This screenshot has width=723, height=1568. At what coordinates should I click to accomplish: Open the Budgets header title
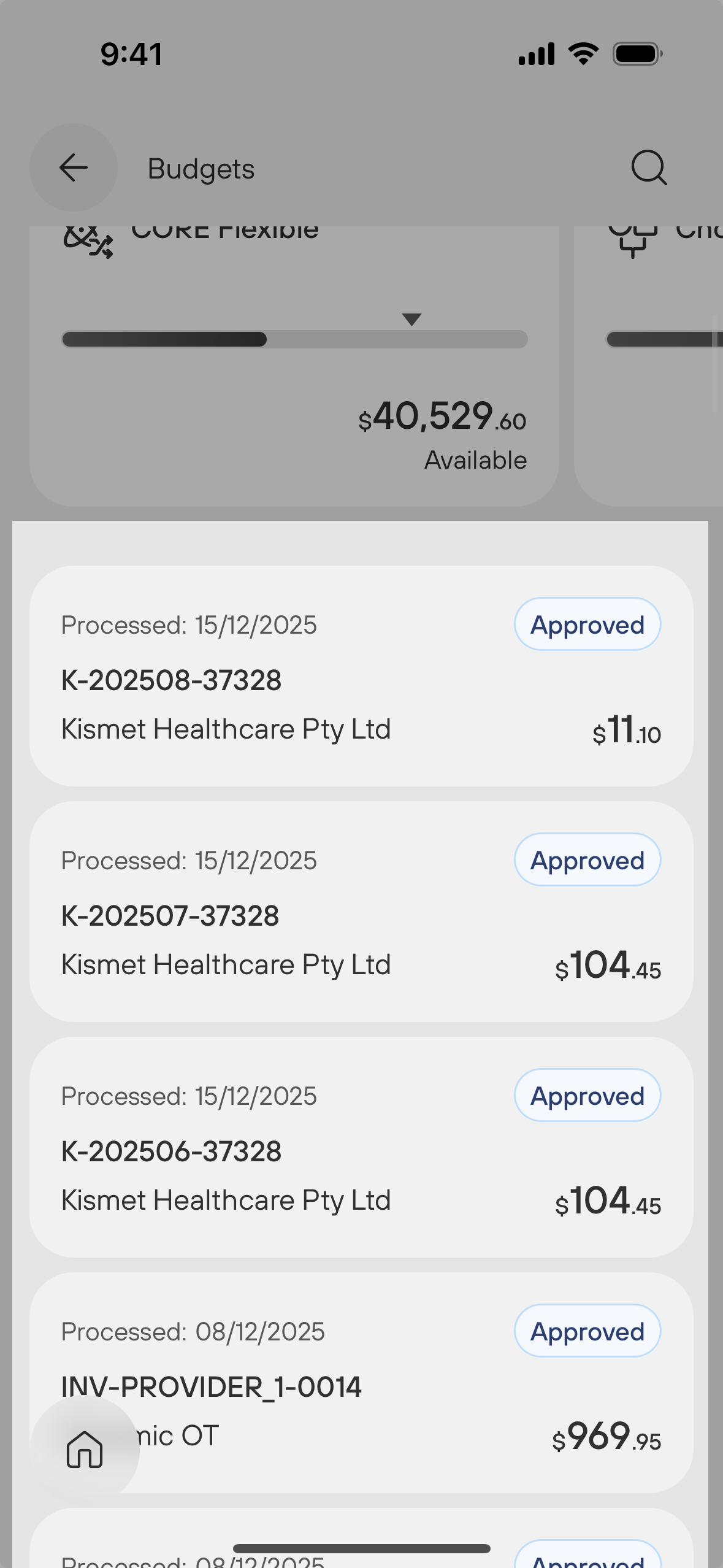[201, 169]
